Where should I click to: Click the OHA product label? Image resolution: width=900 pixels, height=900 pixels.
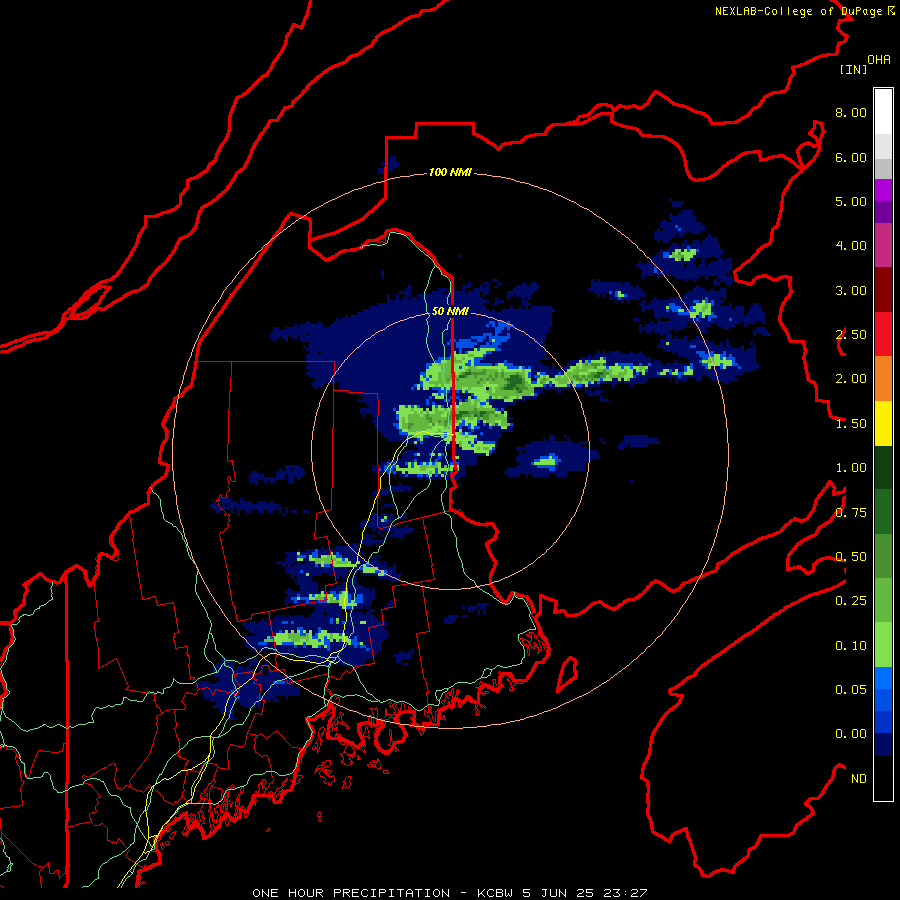click(879, 60)
